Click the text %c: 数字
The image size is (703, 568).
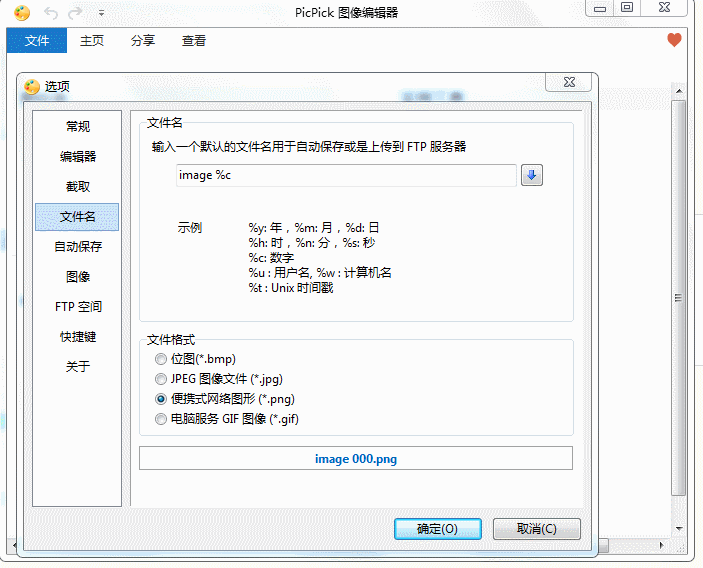(x=271, y=258)
